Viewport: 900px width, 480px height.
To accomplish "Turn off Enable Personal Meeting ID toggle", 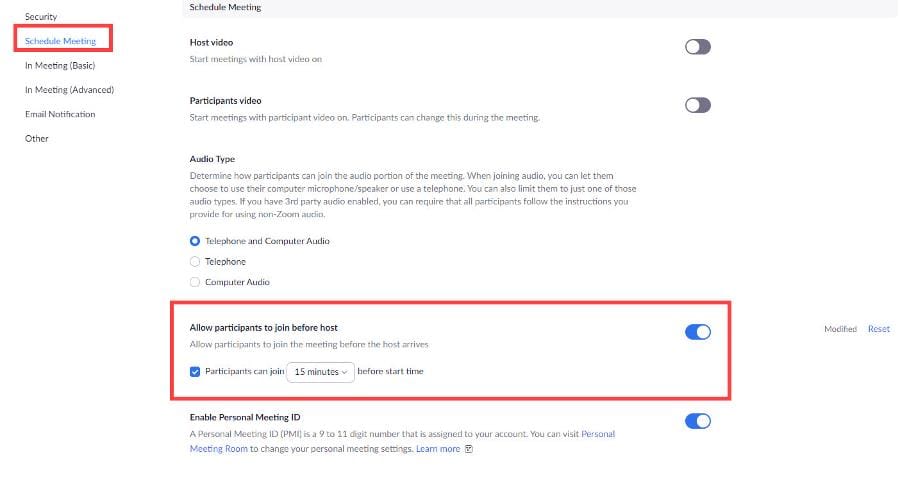I will coord(697,421).
